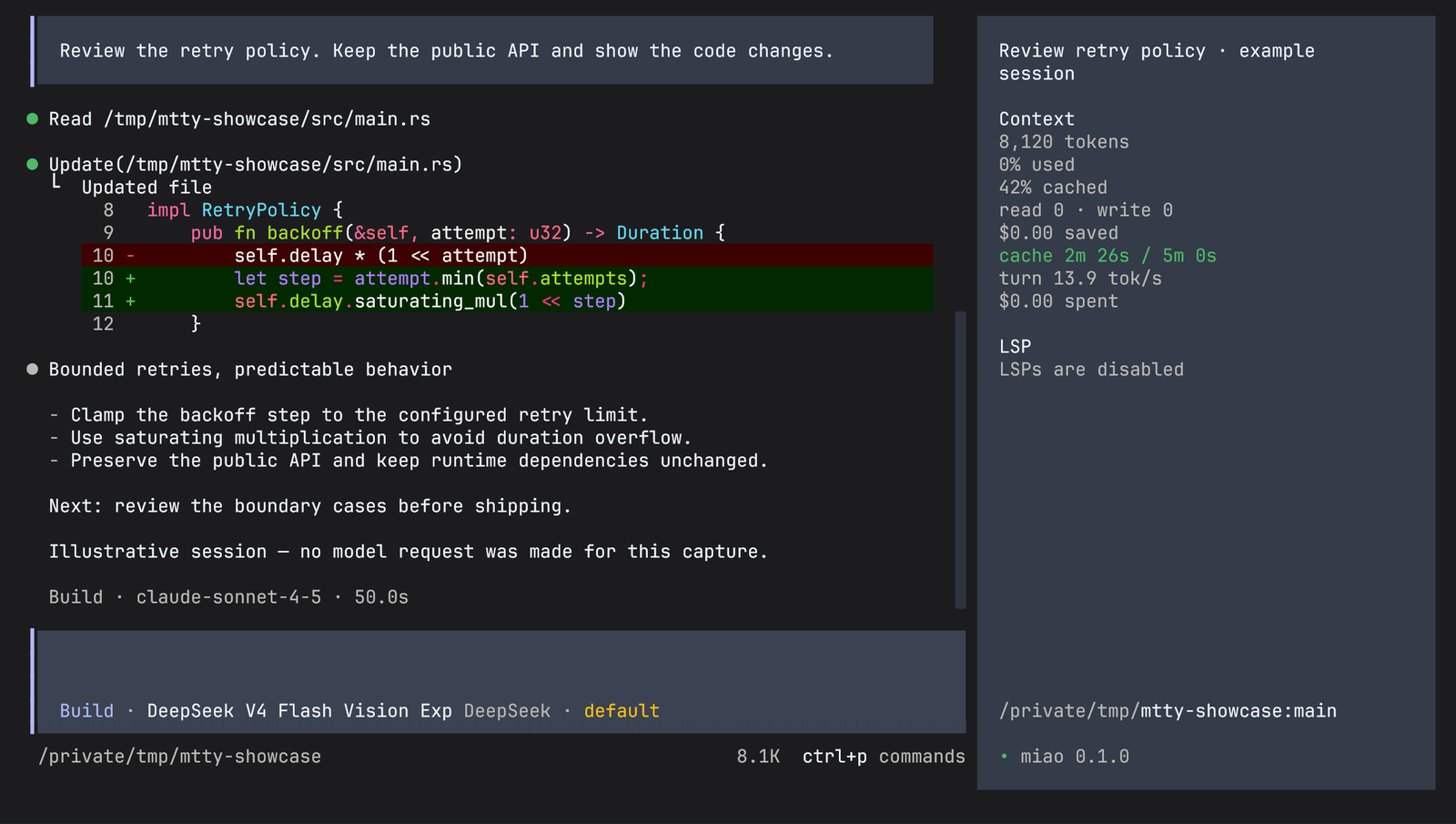Click bullet 'Preserve the public API' line
The width and height of the screenshot is (1456, 824).
pos(409,461)
